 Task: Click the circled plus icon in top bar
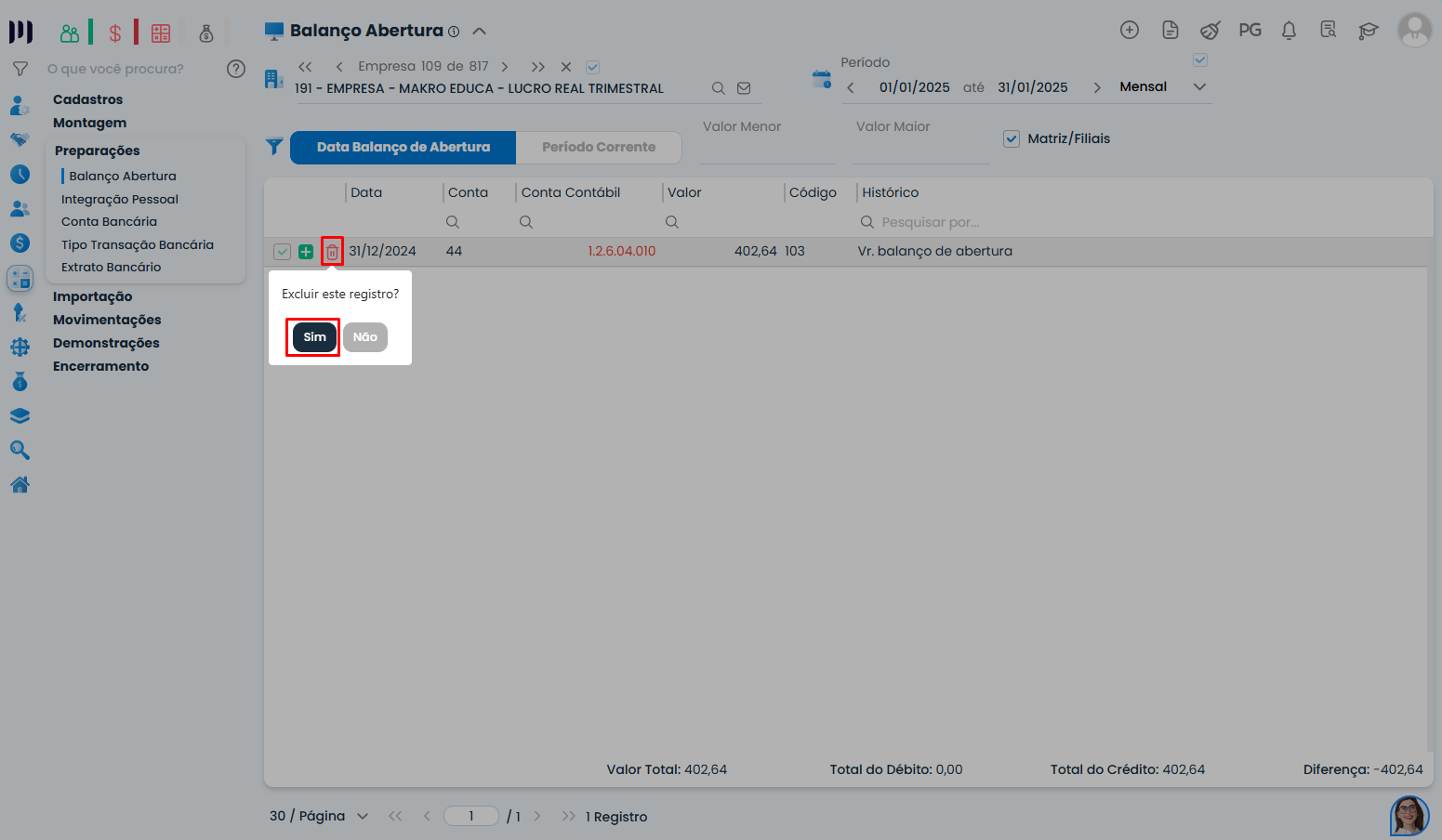1130,31
